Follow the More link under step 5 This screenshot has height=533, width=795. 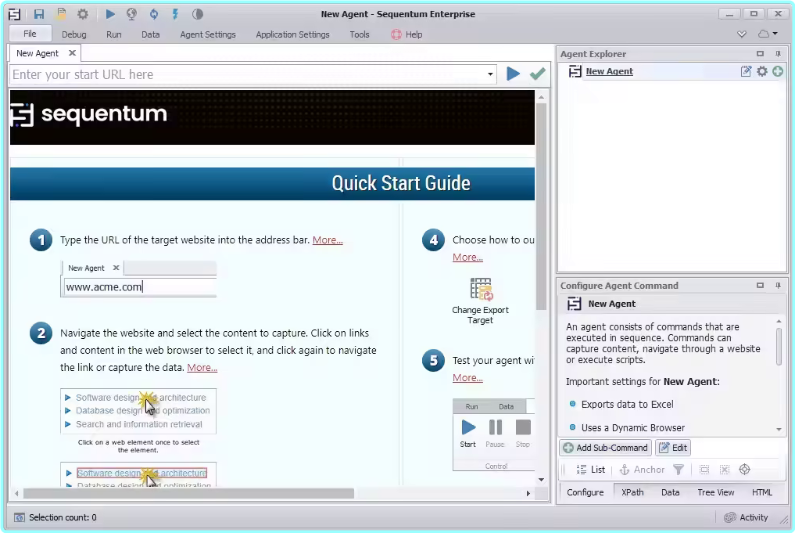click(x=467, y=378)
